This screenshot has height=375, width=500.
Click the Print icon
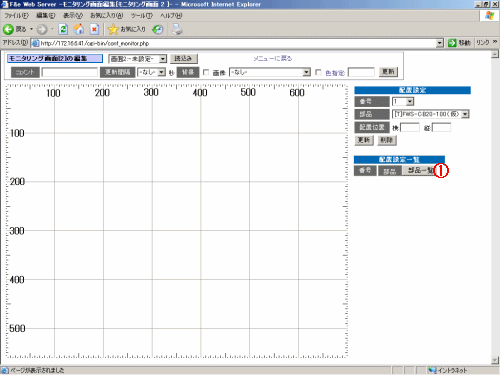pyautogui.click(x=177, y=29)
